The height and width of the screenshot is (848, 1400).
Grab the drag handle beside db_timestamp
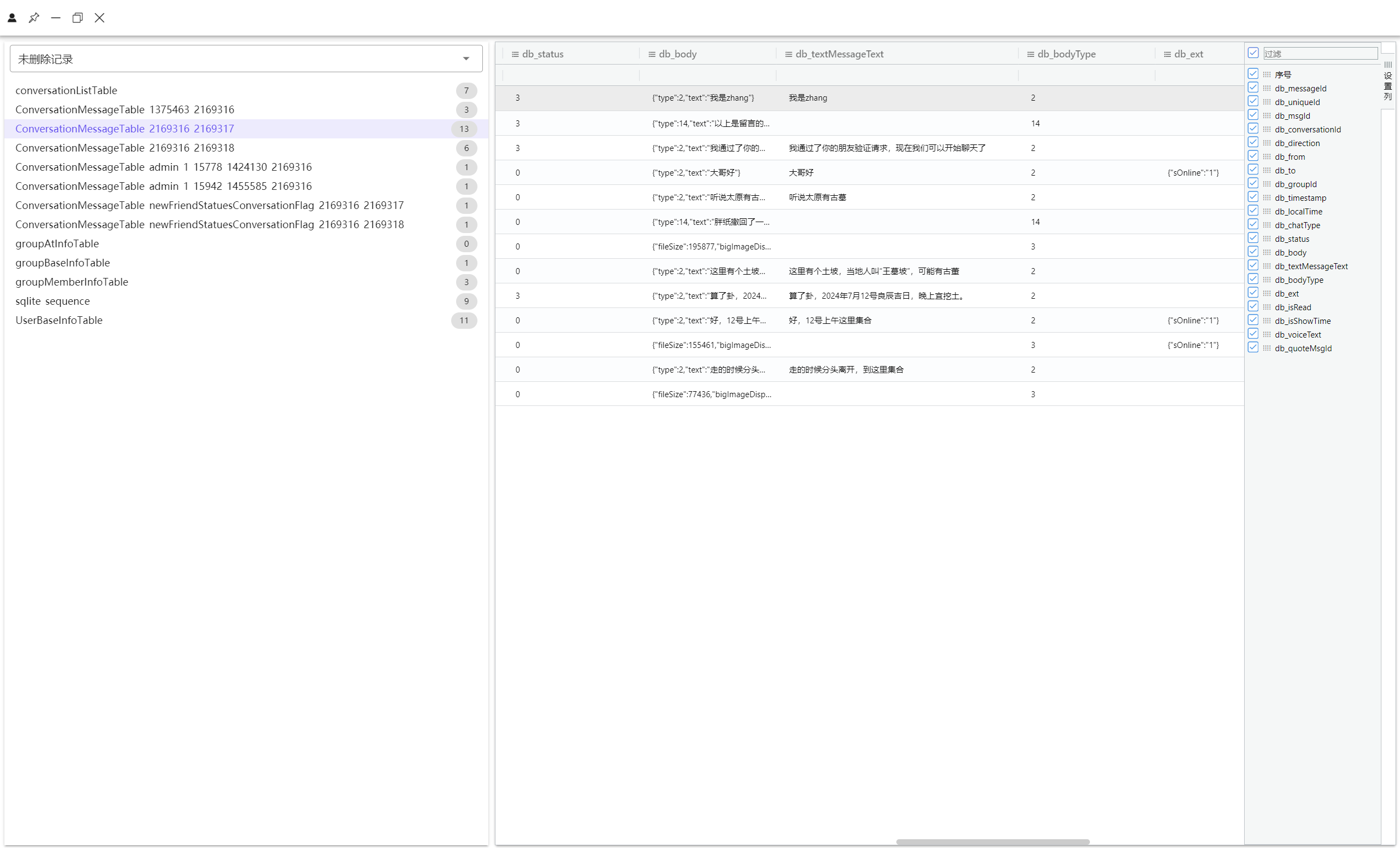[x=1267, y=197]
